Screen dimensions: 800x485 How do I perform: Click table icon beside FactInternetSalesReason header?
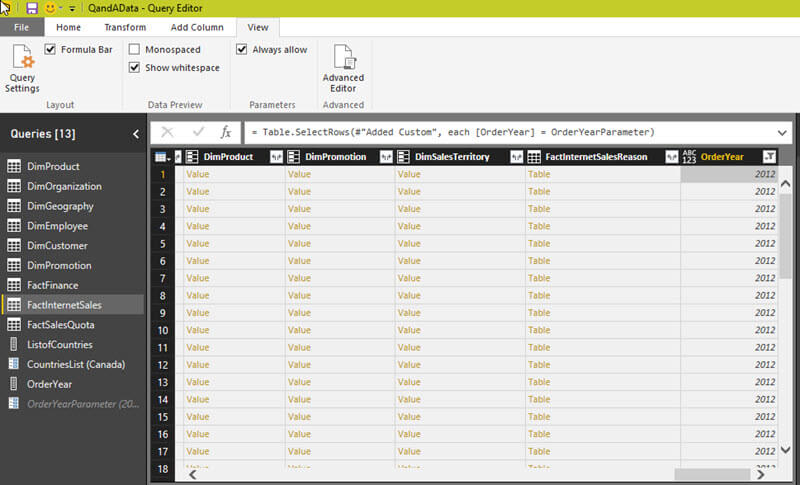534,157
